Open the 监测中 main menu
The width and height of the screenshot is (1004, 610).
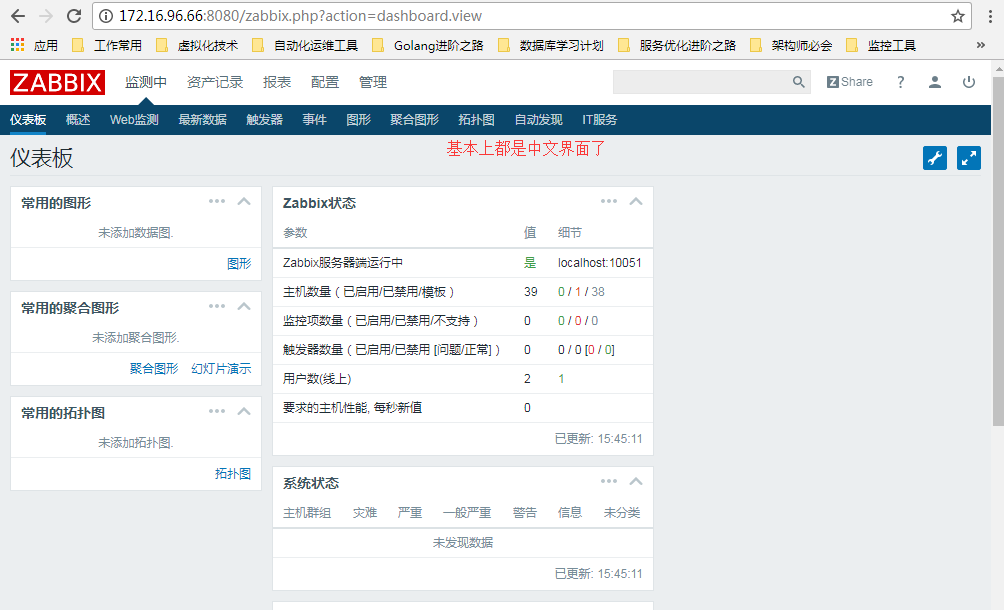(x=146, y=83)
